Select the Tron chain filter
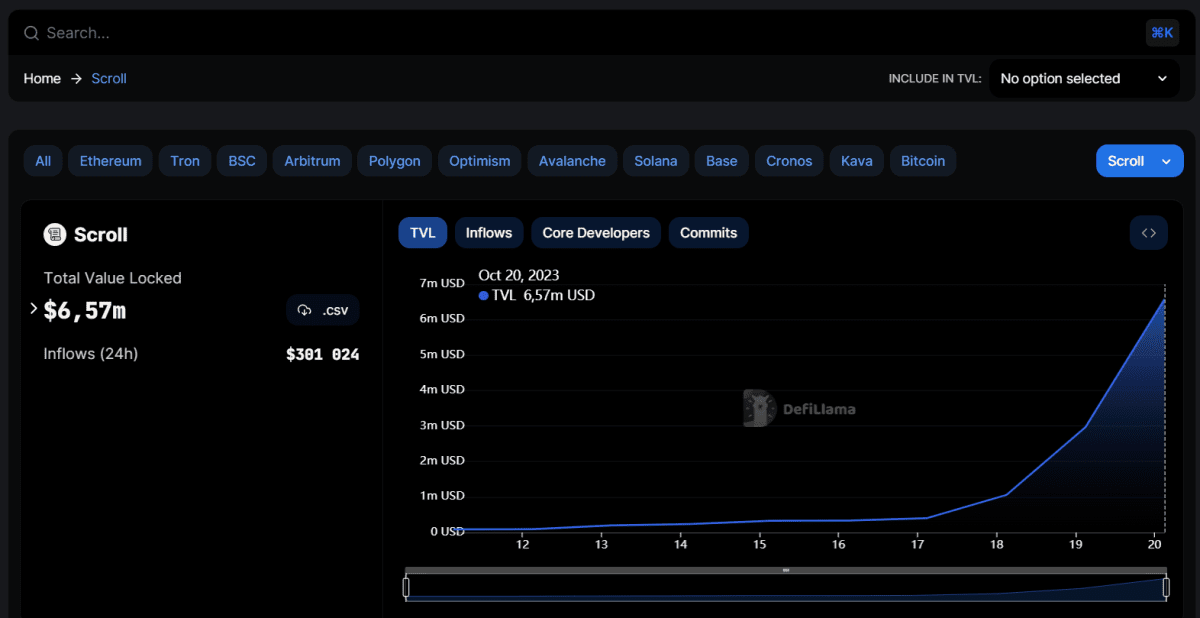The width and height of the screenshot is (1200, 618). click(185, 161)
